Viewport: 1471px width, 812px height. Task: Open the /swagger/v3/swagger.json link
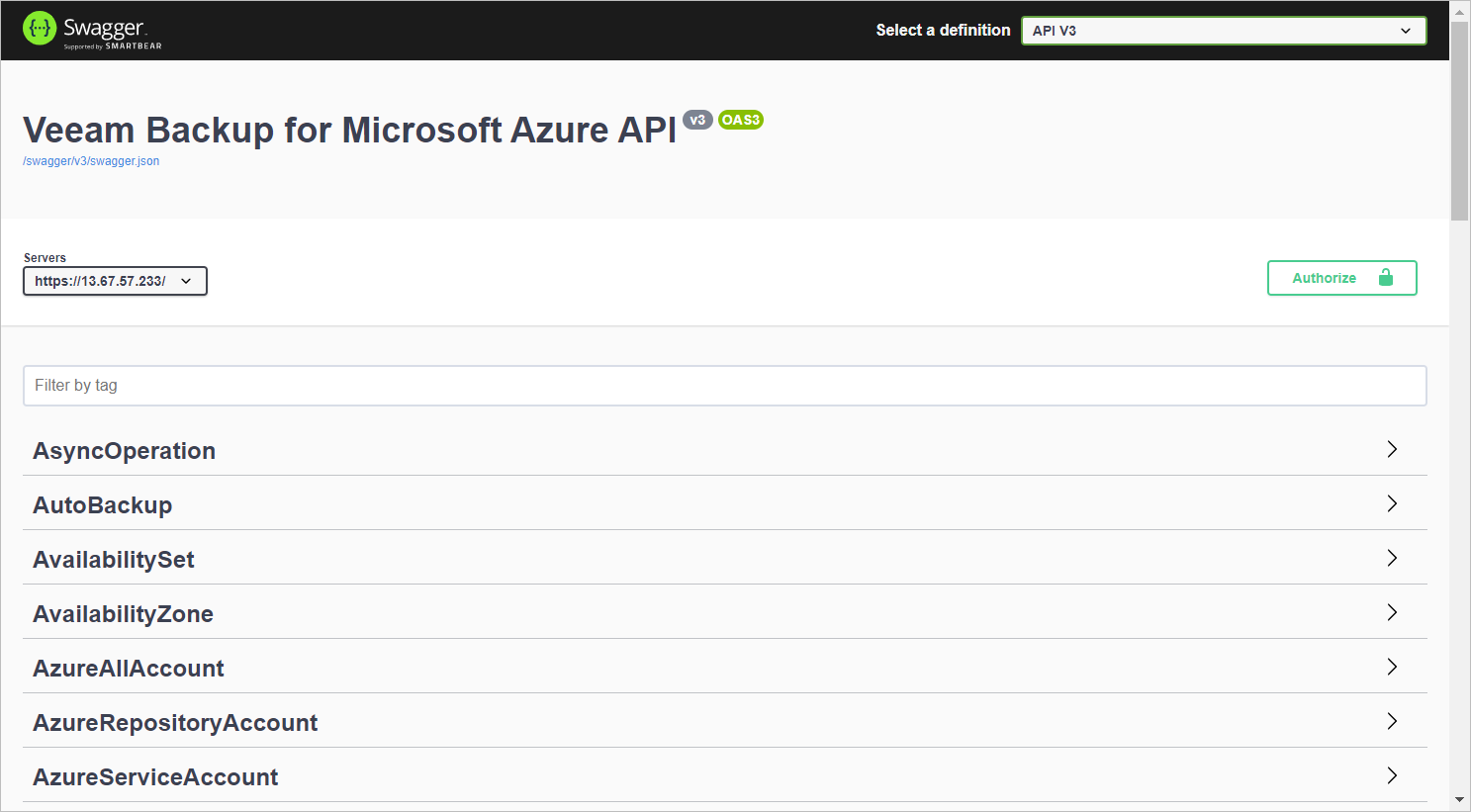pyautogui.click(x=91, y=161)
